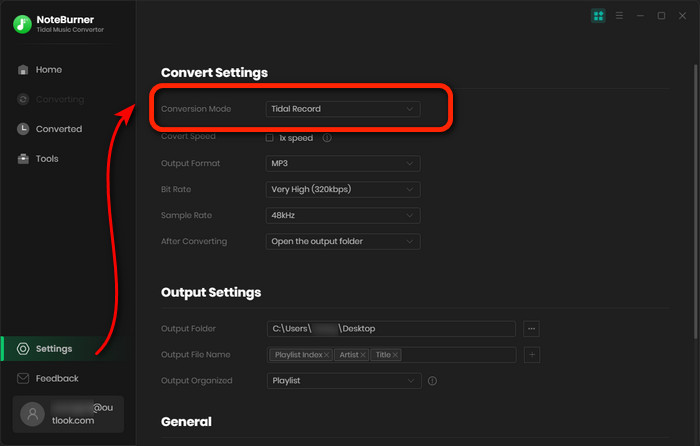700x446 pixels.
Task: Open the account email profile card
Action: [x=68, y=414]
